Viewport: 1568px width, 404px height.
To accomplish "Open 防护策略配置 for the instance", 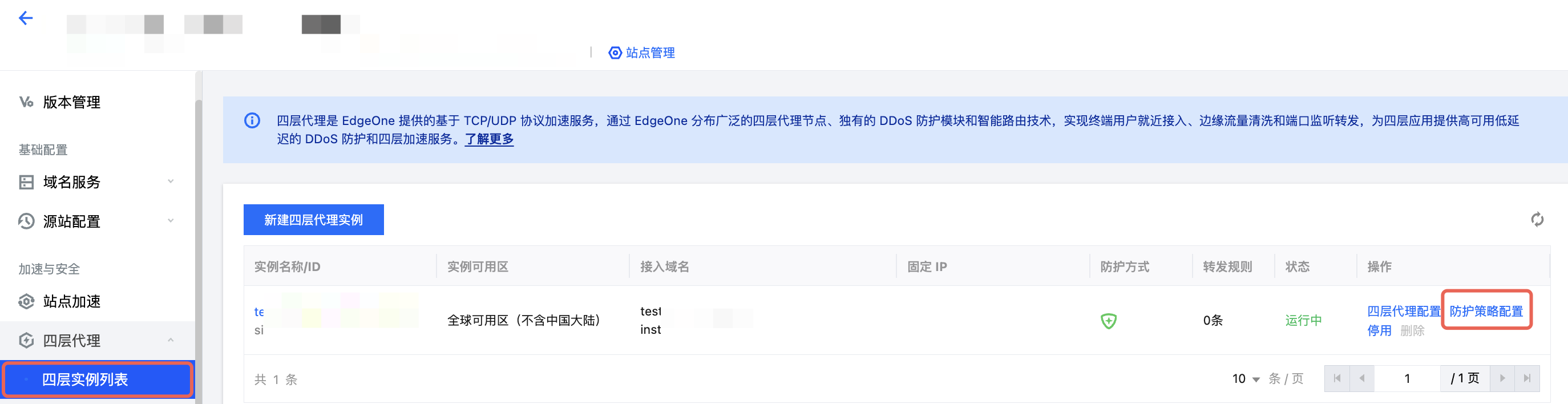I will pyautogui.click(x=1486, y=311).
